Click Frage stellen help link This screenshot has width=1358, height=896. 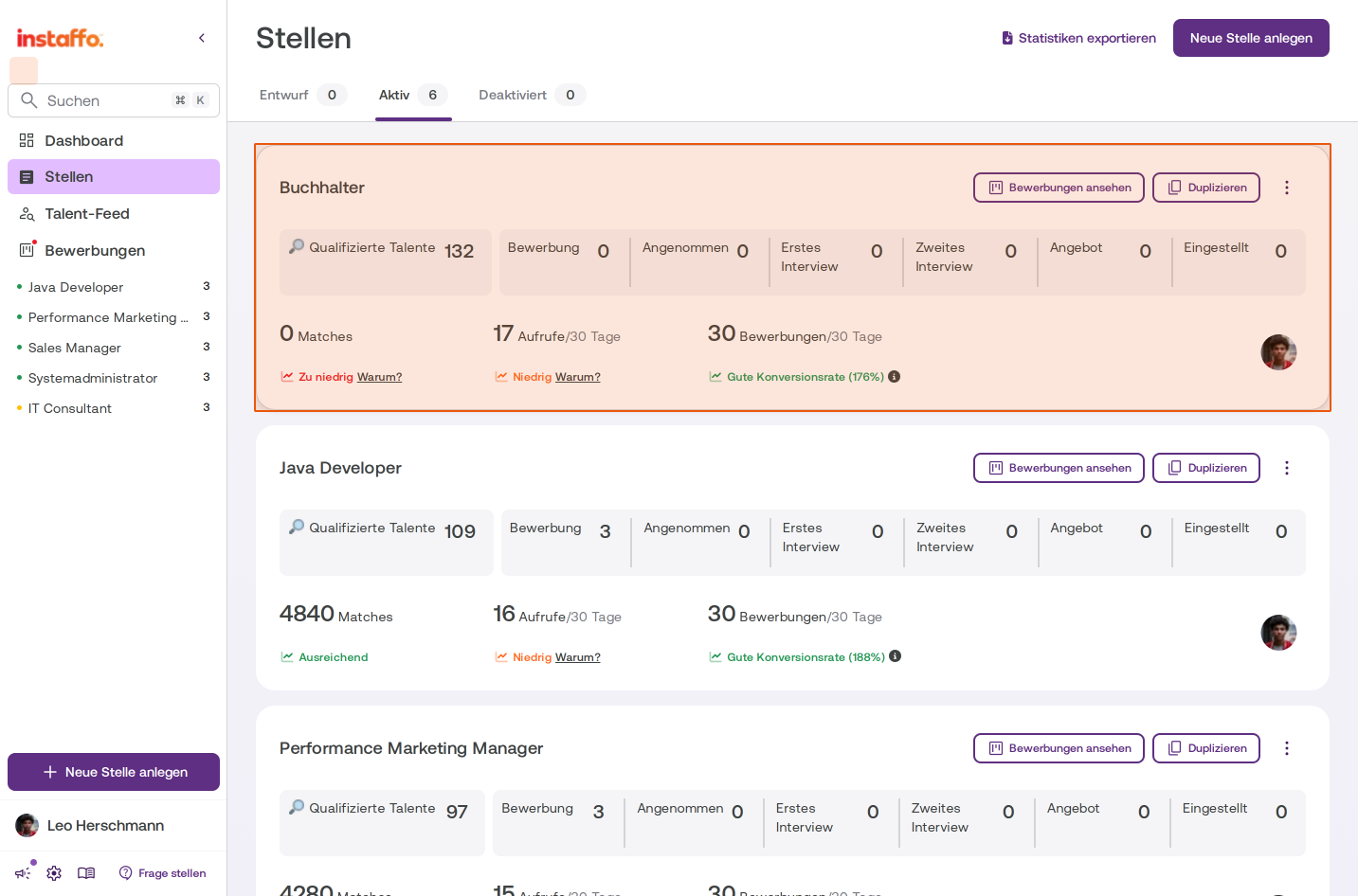162,873
